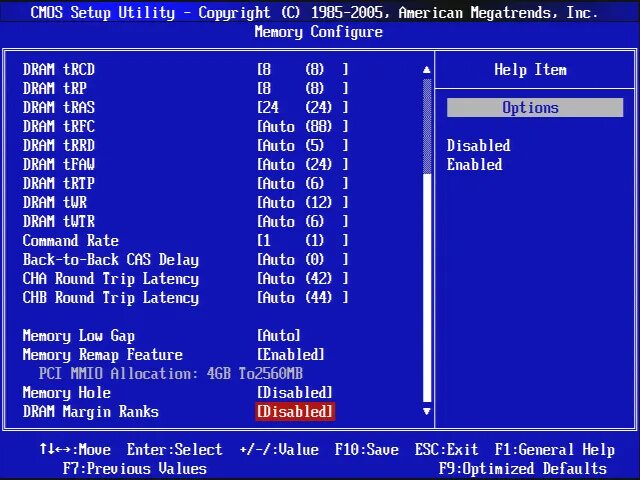The width and height of the screenshot is (640, 480).
Task: Open the DRAM tRAS value setting
Action: [302, 107]
